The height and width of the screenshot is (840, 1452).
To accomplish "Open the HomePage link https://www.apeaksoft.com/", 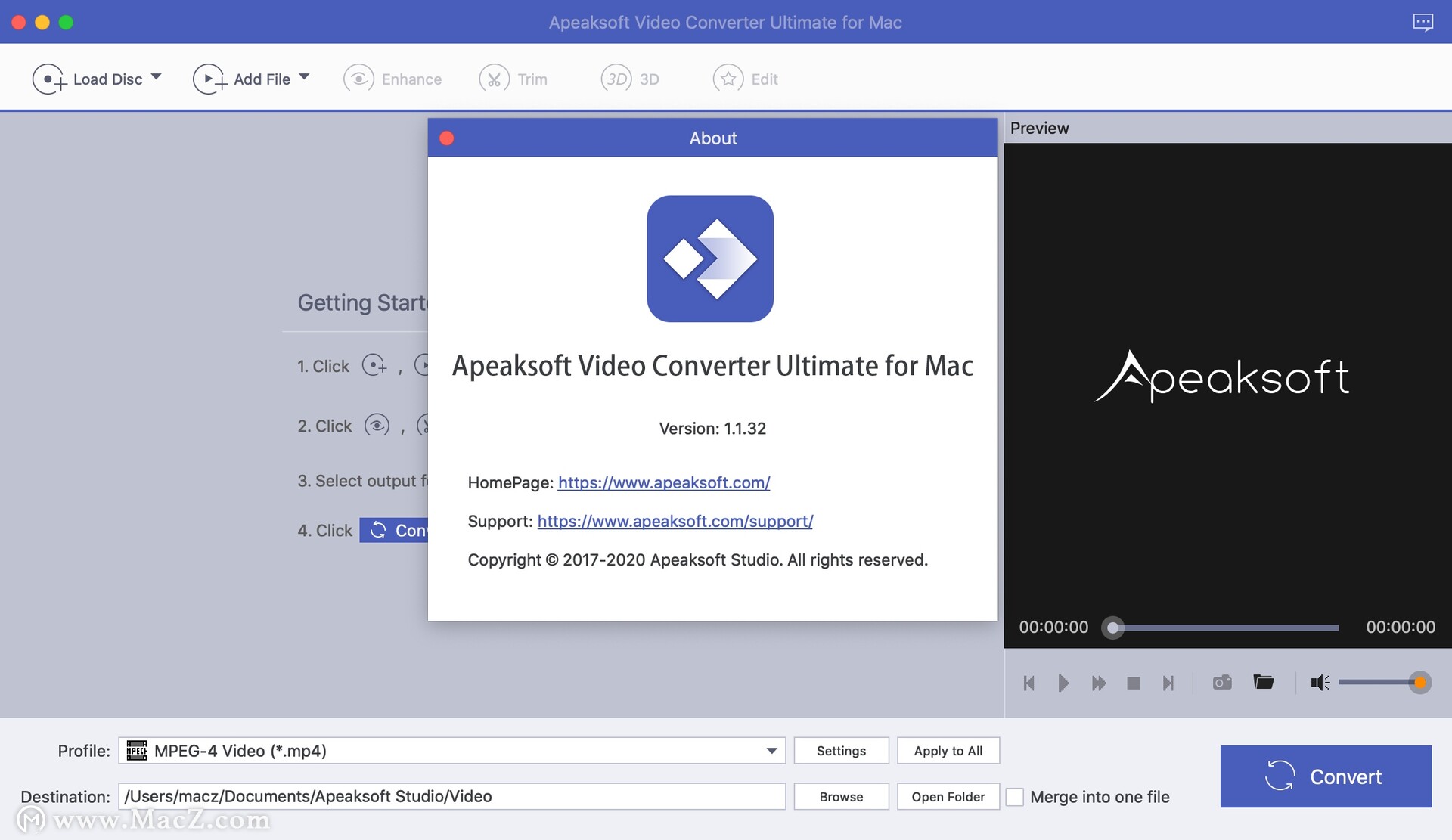I will (664, 482).
